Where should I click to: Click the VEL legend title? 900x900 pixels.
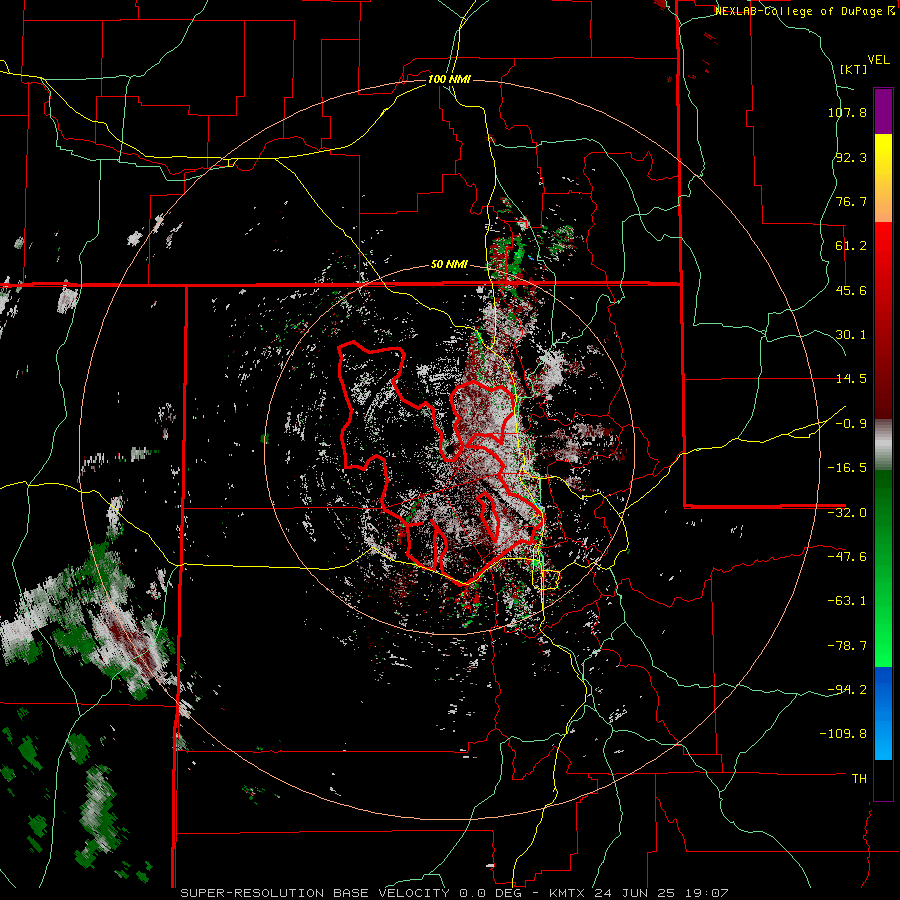click(878, 60)
